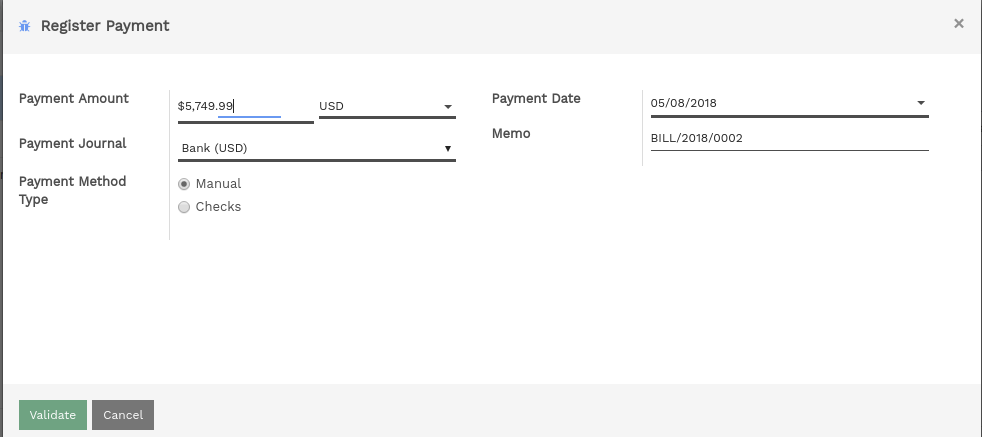Click the Payment Amount input field
The height and width of the screenshot is (437, 982).
(x=246, y=106)
